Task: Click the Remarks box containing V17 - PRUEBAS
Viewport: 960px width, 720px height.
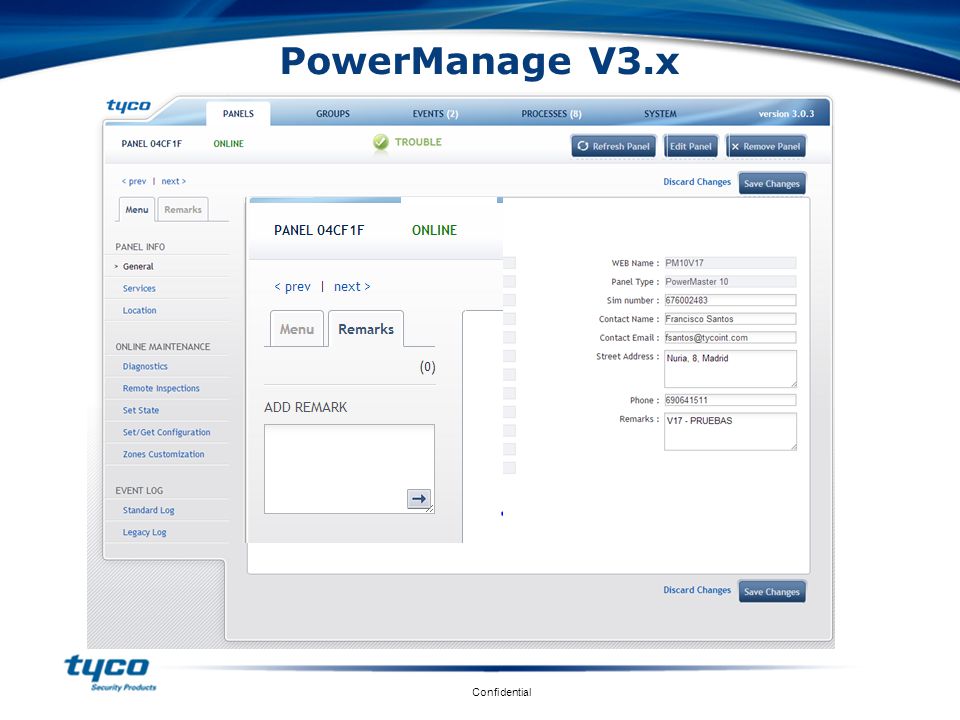Action: pos(730,432)
